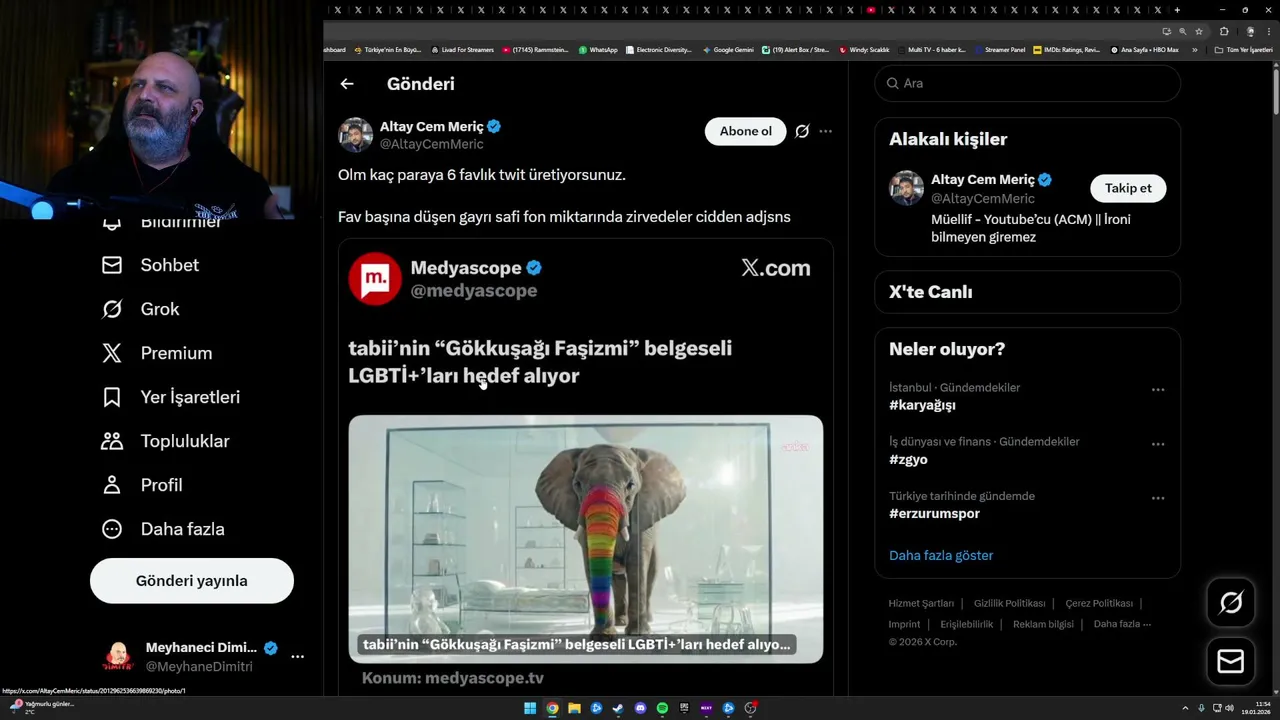Open Altay Cem Meriç profile name in post
Screen dimensions: 1280x720
pos(432,127)
